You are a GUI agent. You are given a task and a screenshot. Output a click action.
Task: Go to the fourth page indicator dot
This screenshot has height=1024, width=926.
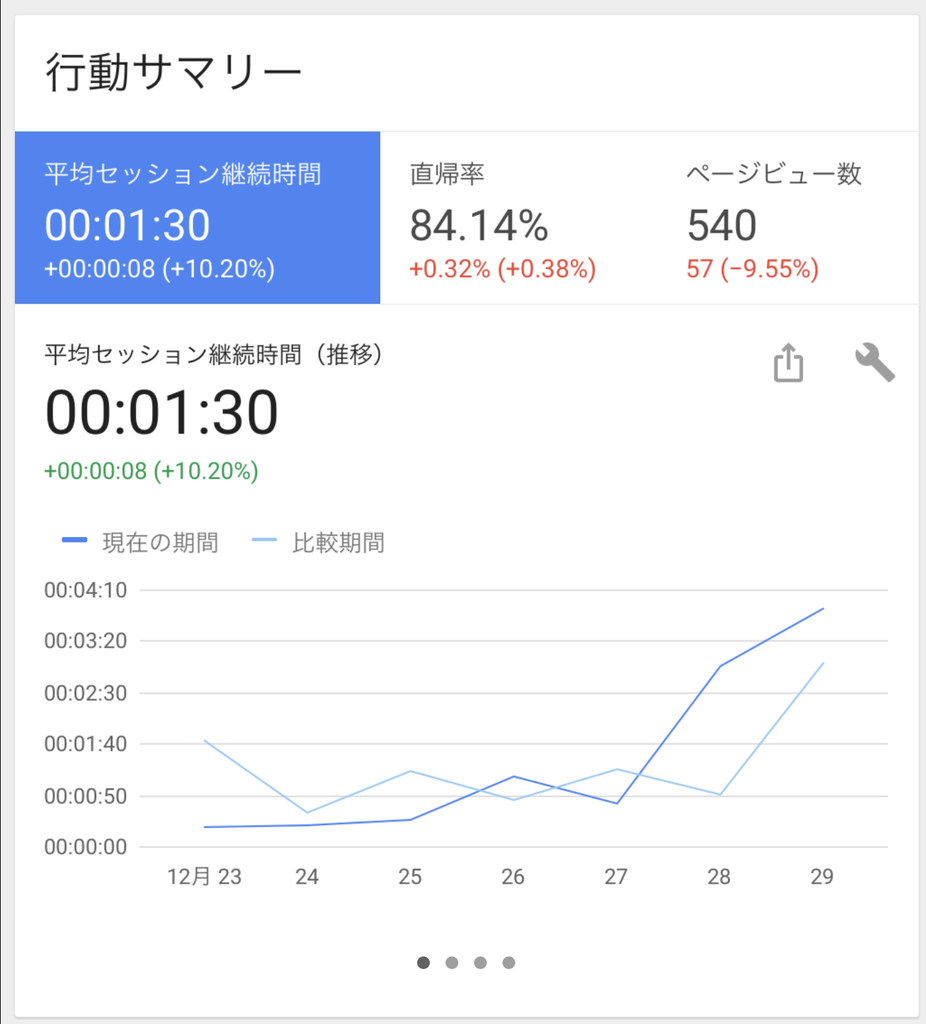point(509,963)
